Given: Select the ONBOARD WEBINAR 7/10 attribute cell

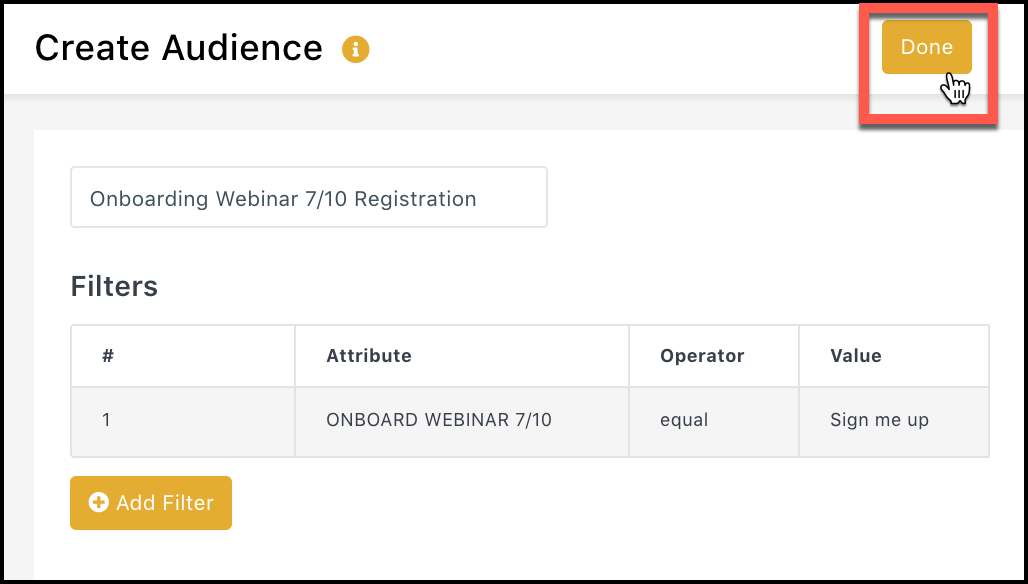Looking at the screenshot, I should pyautogui.click(x=462, y=421).
